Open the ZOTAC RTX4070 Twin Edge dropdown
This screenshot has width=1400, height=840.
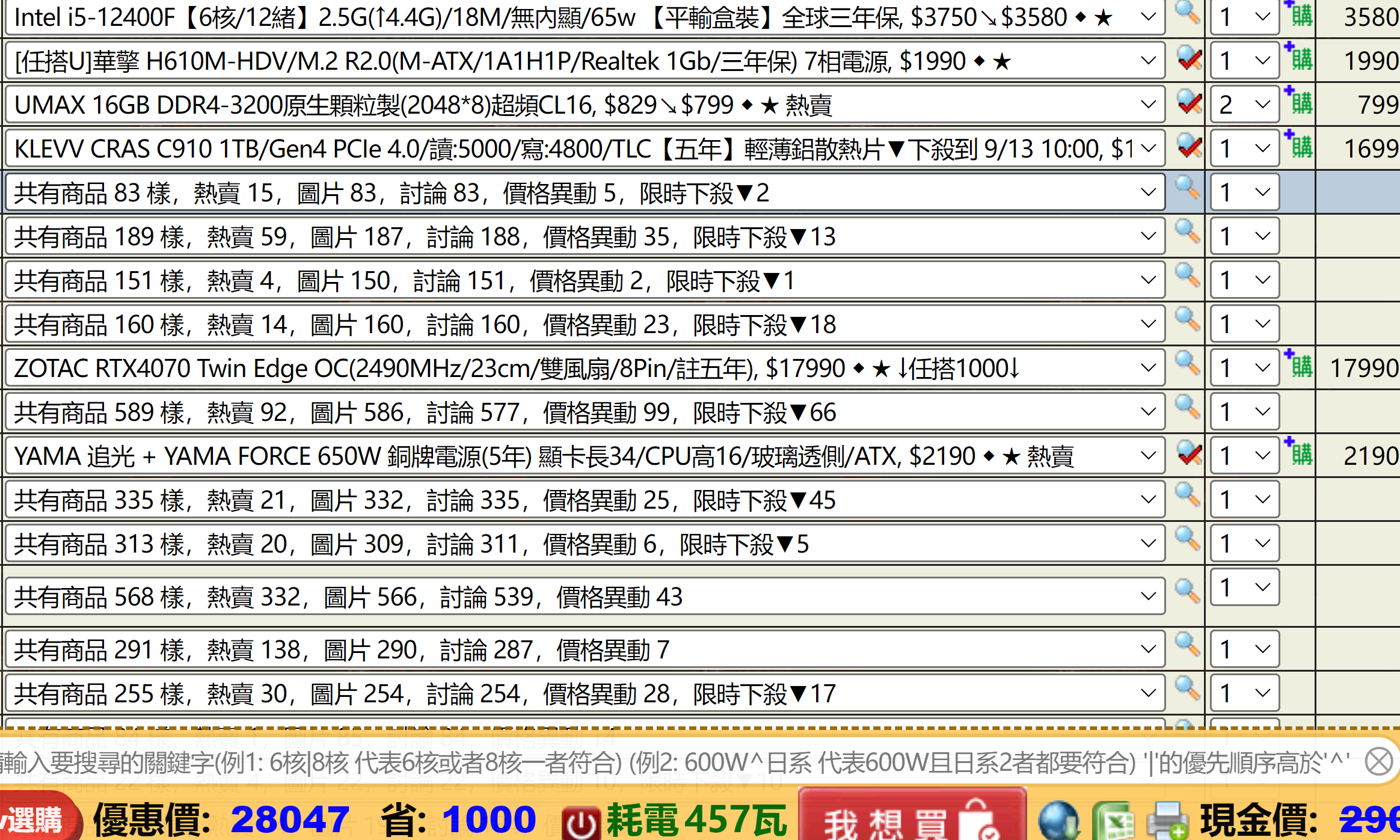[585, 368]
